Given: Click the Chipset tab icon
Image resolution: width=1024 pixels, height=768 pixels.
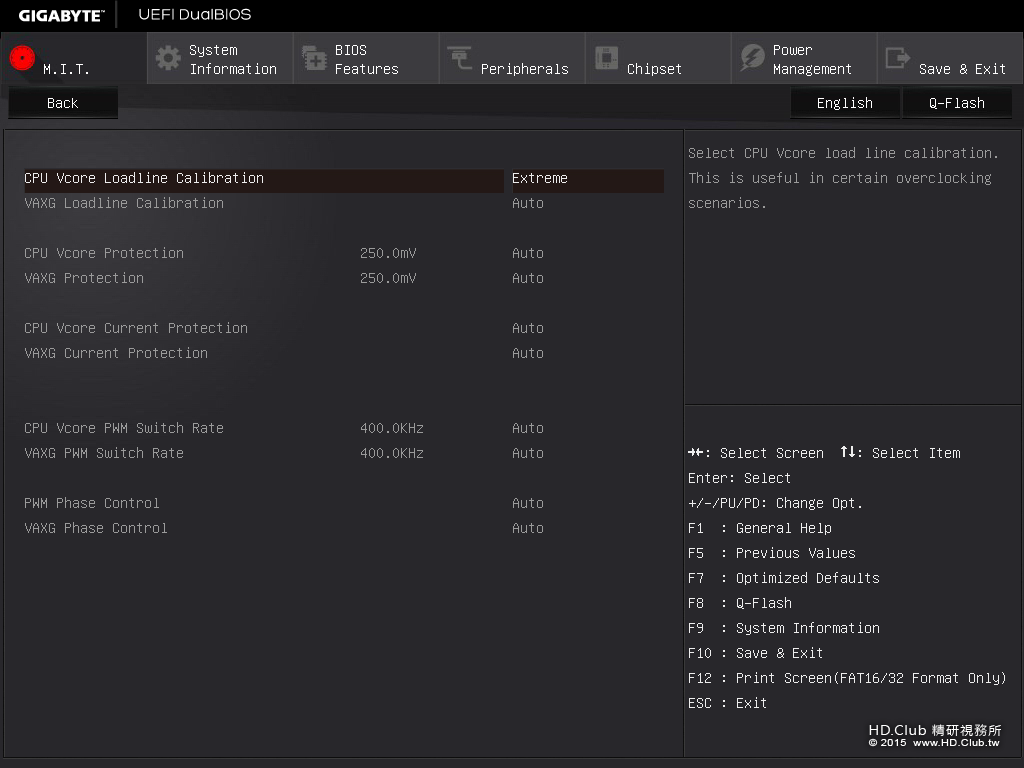Looking at the screenshot, I should pyautogui.click(x=606, y=58).
